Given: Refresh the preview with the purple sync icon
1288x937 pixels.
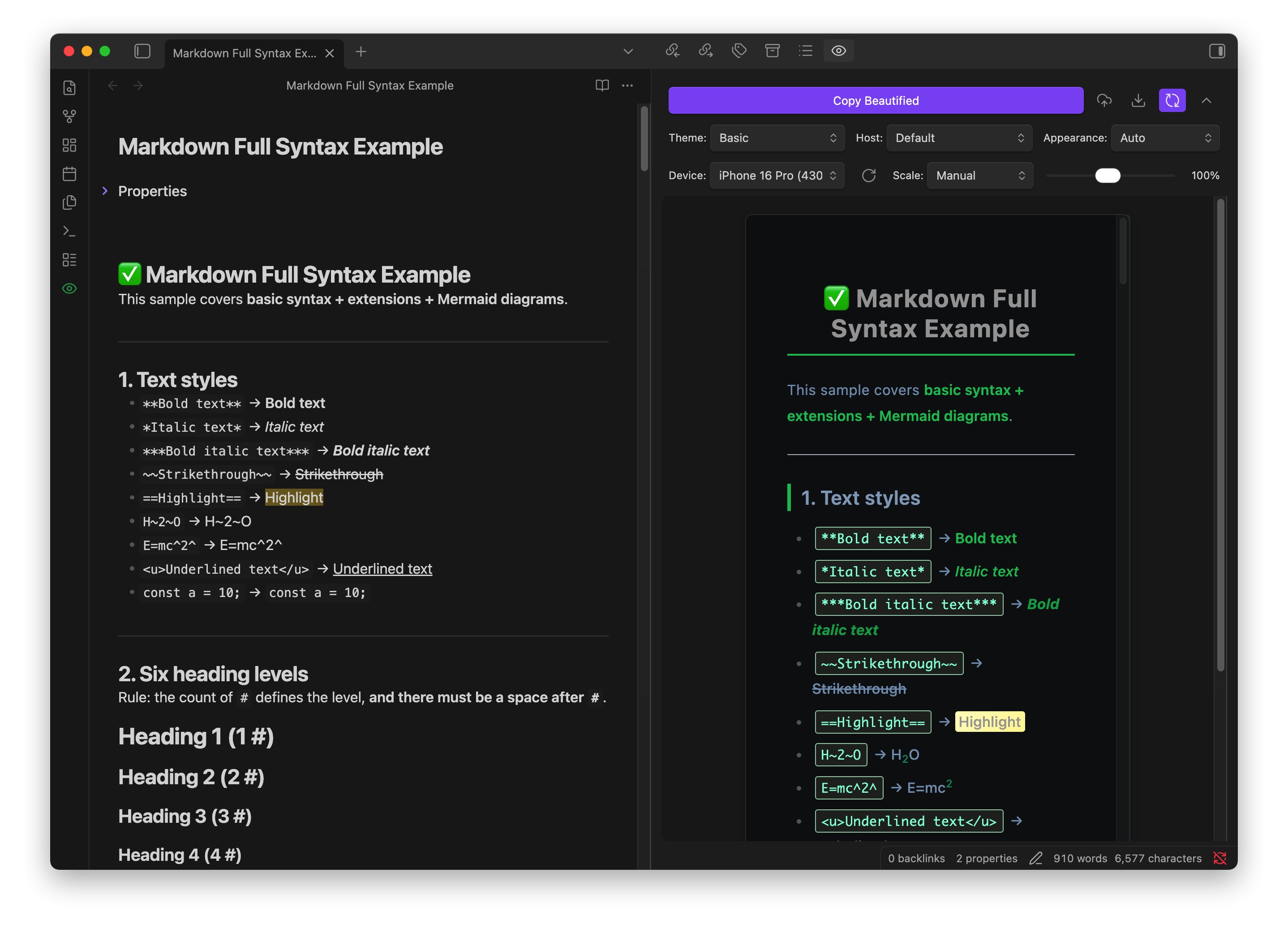Looking at the screenshot, I should pos(1172,100).
